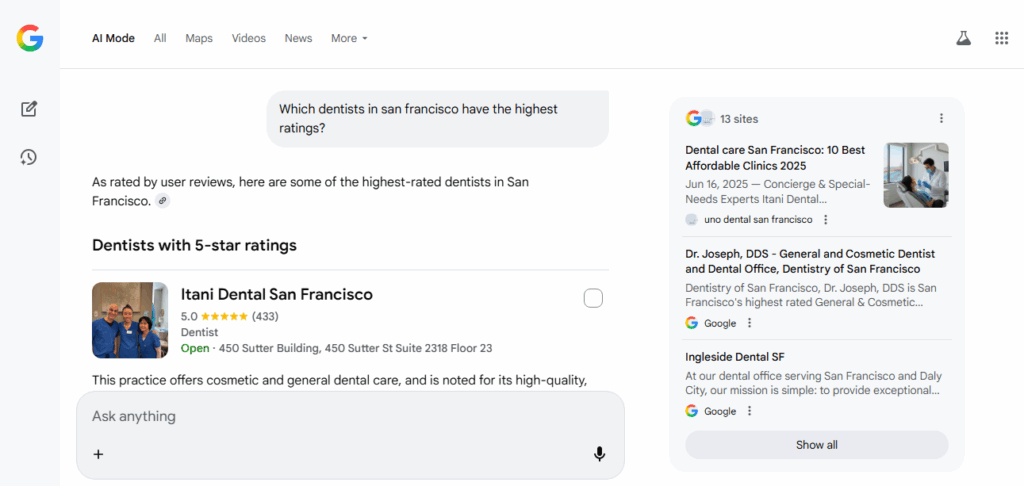Click the plus icon to add attachment
Image resolution: width=1024 pixels, height=486 pixels.
click(98, 454)
